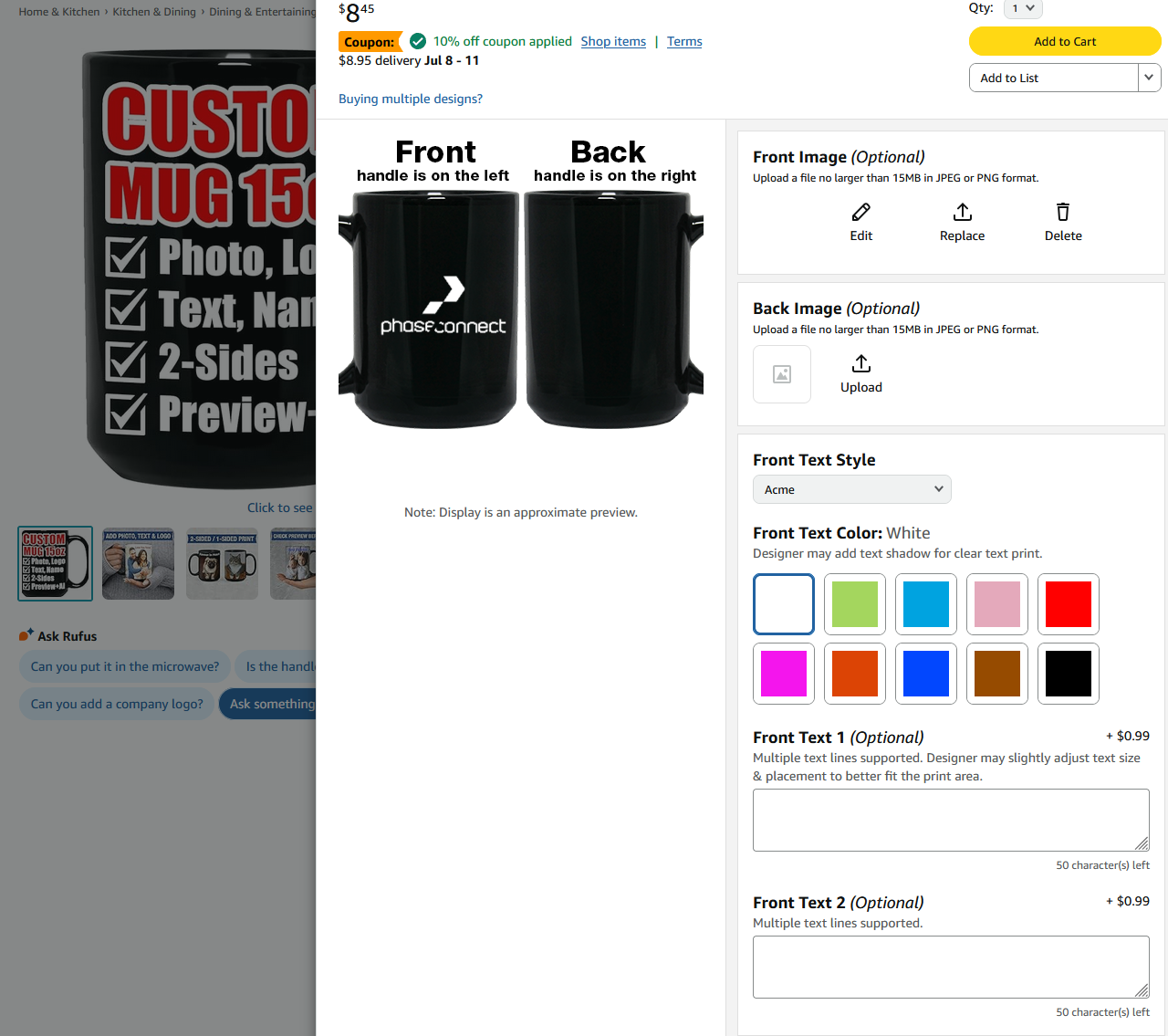Click the Back Image placeholder picture icon
Screen dimensions: 1168x1036
pos(782,374)
